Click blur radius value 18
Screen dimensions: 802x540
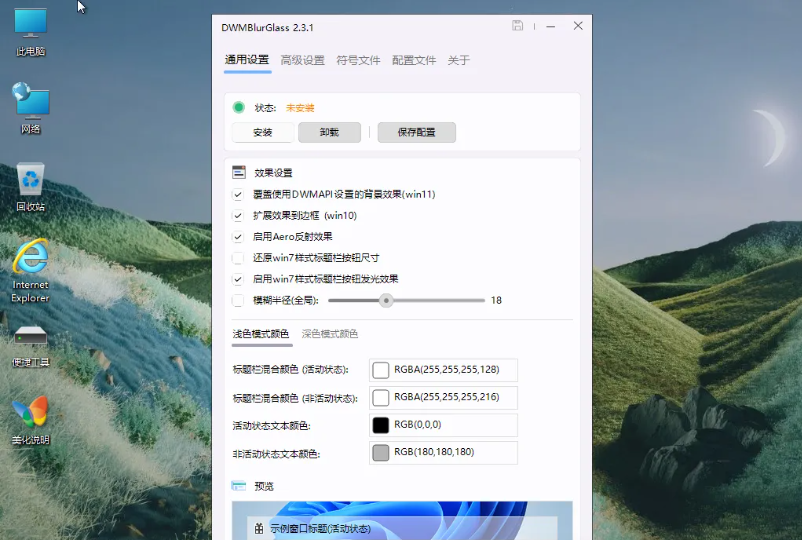pos(496,300)
